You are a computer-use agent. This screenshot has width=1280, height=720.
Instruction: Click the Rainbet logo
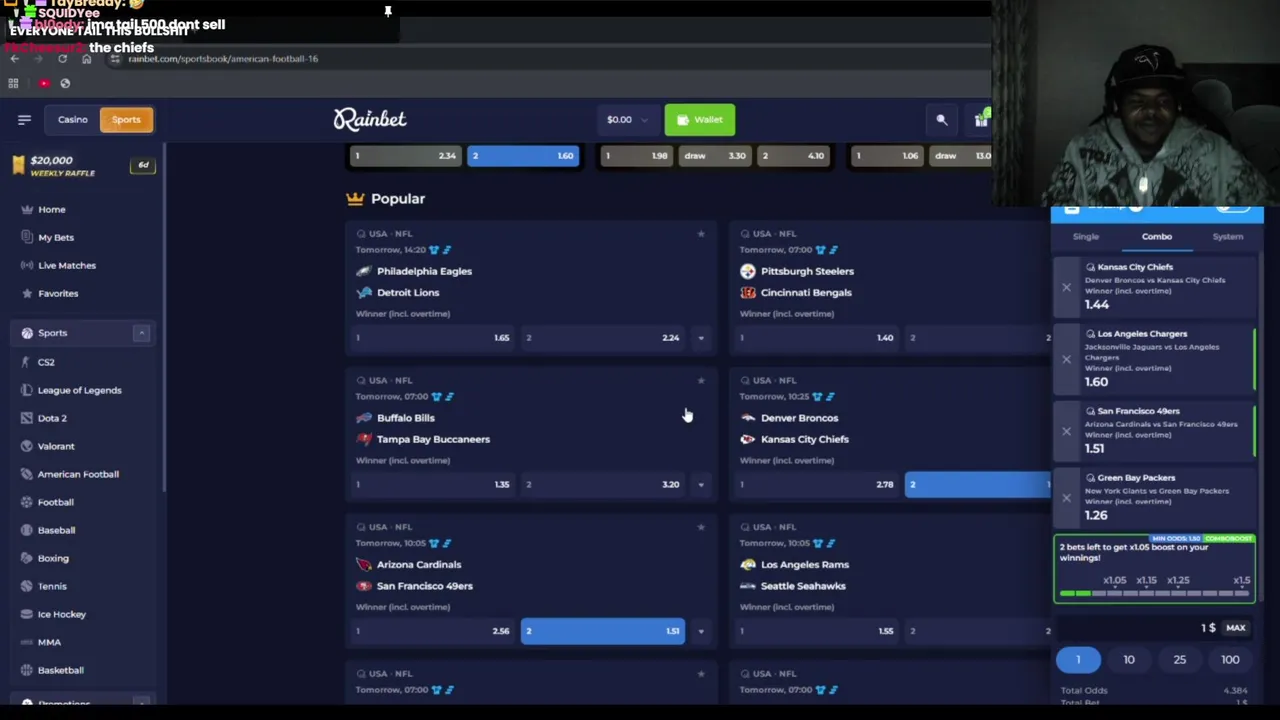(370, 120)
